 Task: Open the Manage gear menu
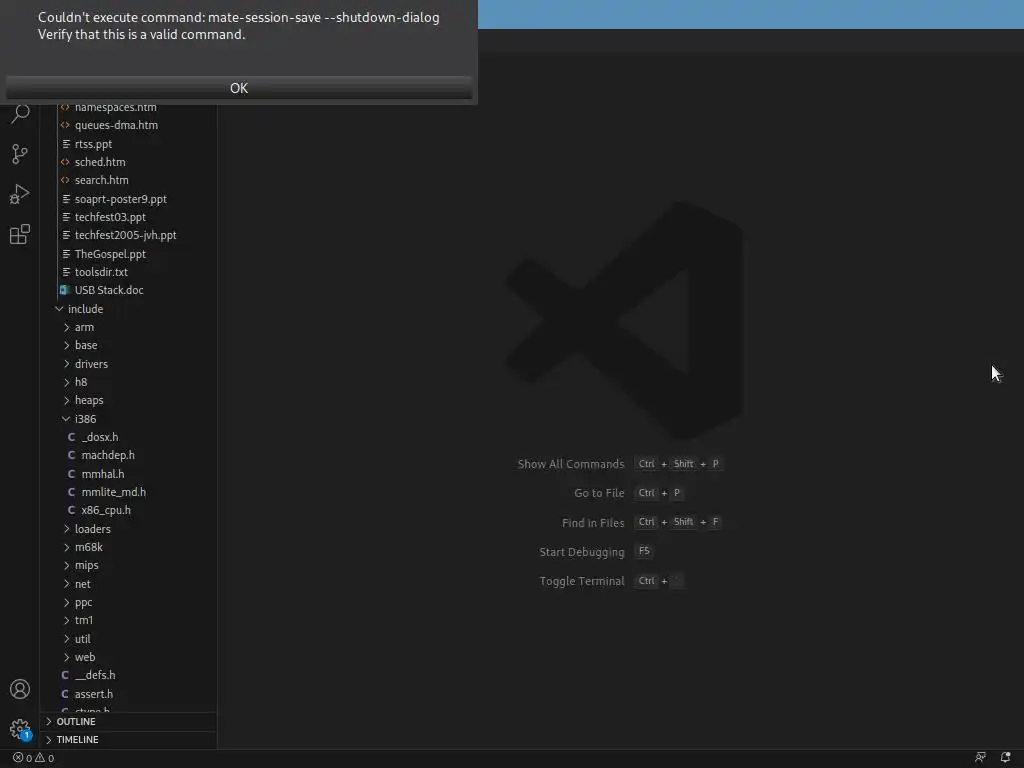pos(20,729)
